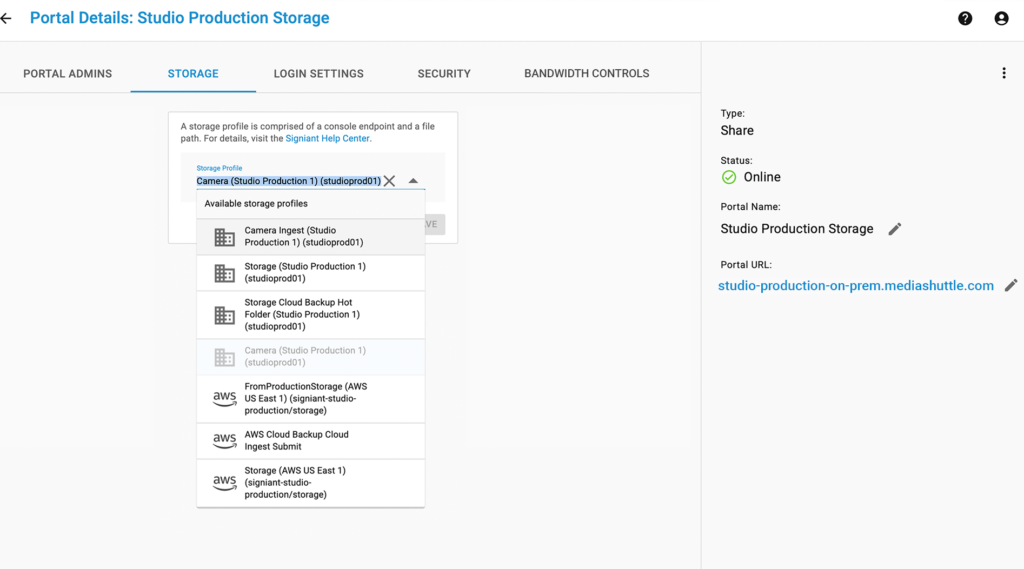
Task: Edit the Portal URL with pencil icon
Action: click(1011, 286)
